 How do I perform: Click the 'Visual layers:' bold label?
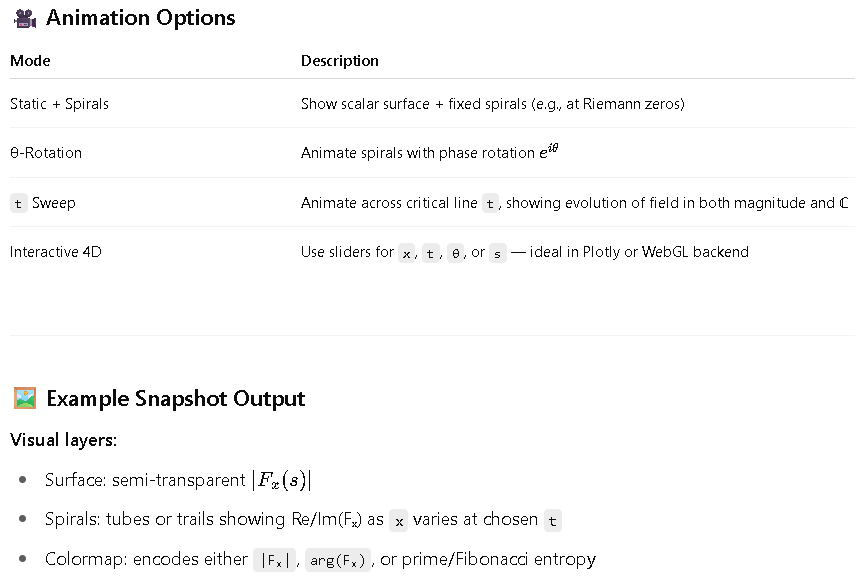64,440
